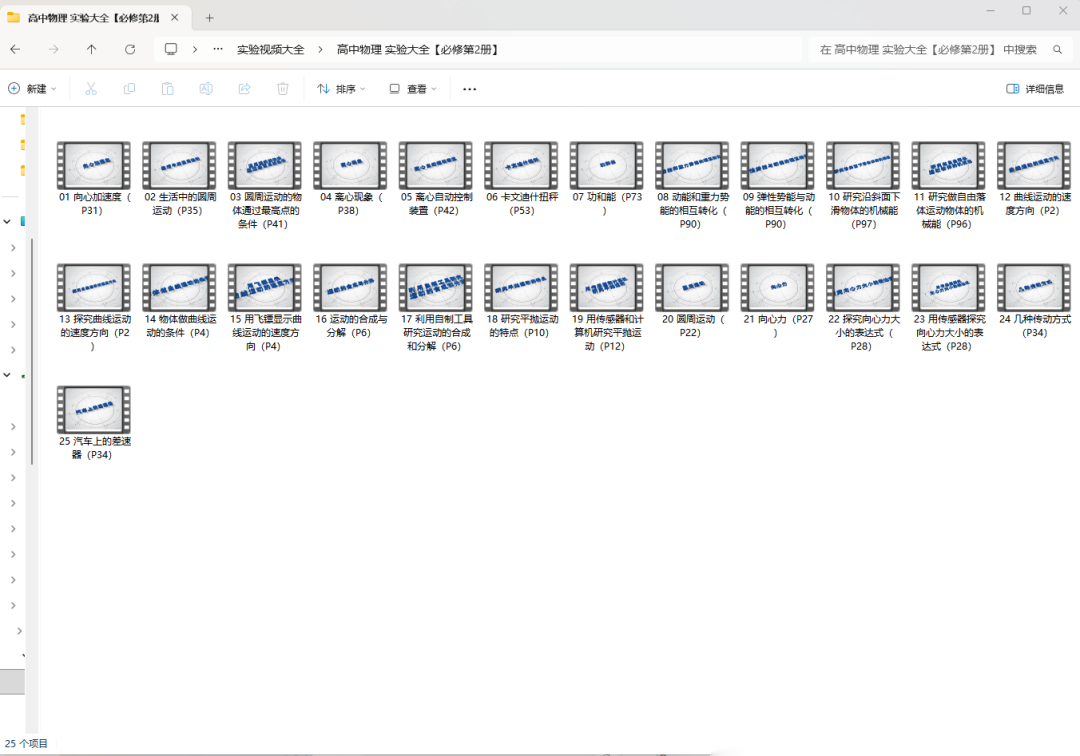Click the Rename icon in toolbar
The width and height of the screenshot is (1080, 756).
[x=206, y=89]
